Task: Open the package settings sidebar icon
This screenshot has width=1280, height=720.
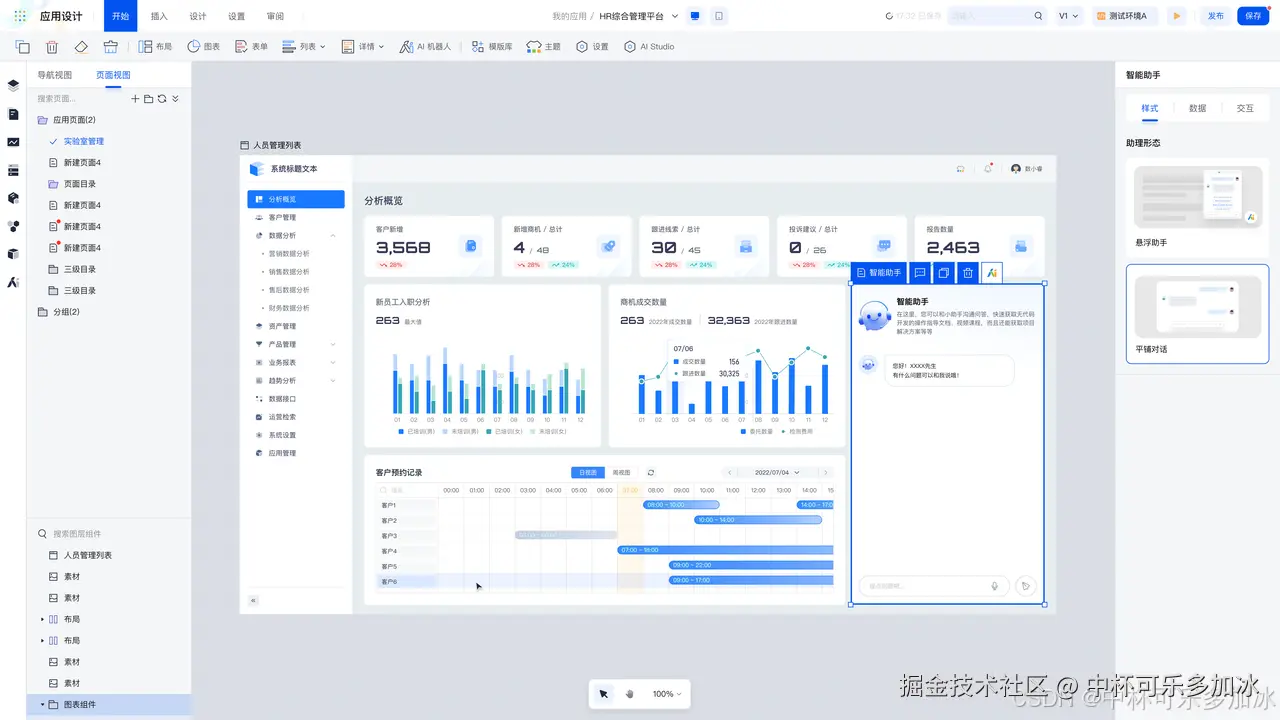Action: pyautogui.click(x=13, y=198)
